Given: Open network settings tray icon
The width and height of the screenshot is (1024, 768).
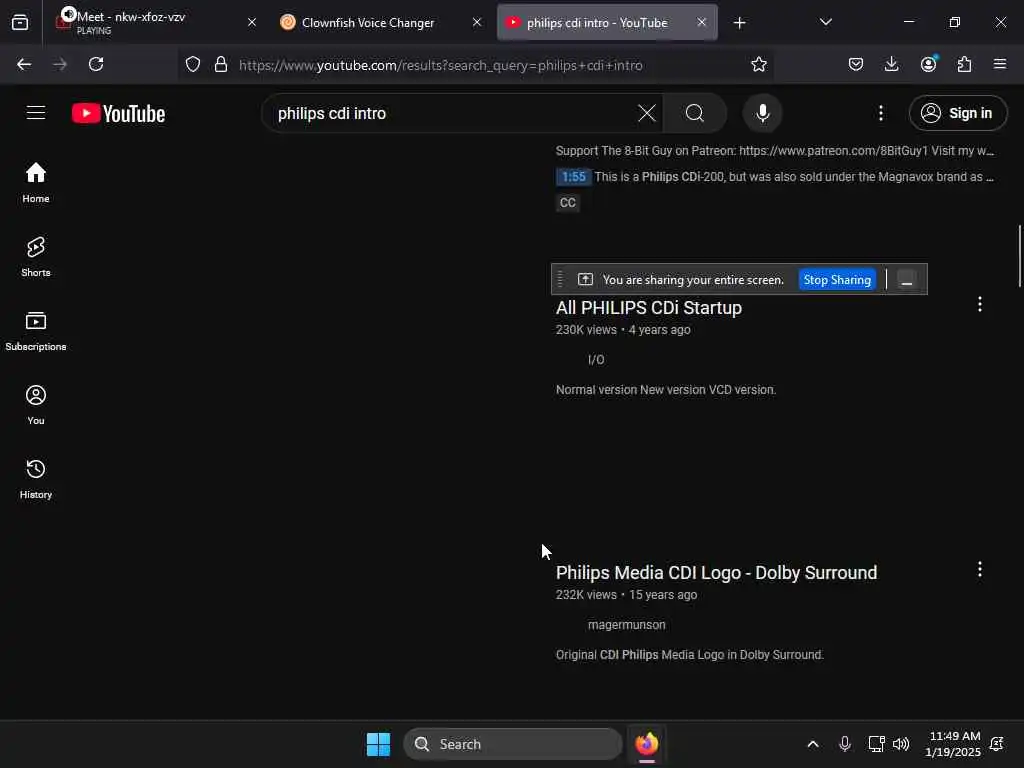Looking at the screenshot, I should [x=875, y=744].
